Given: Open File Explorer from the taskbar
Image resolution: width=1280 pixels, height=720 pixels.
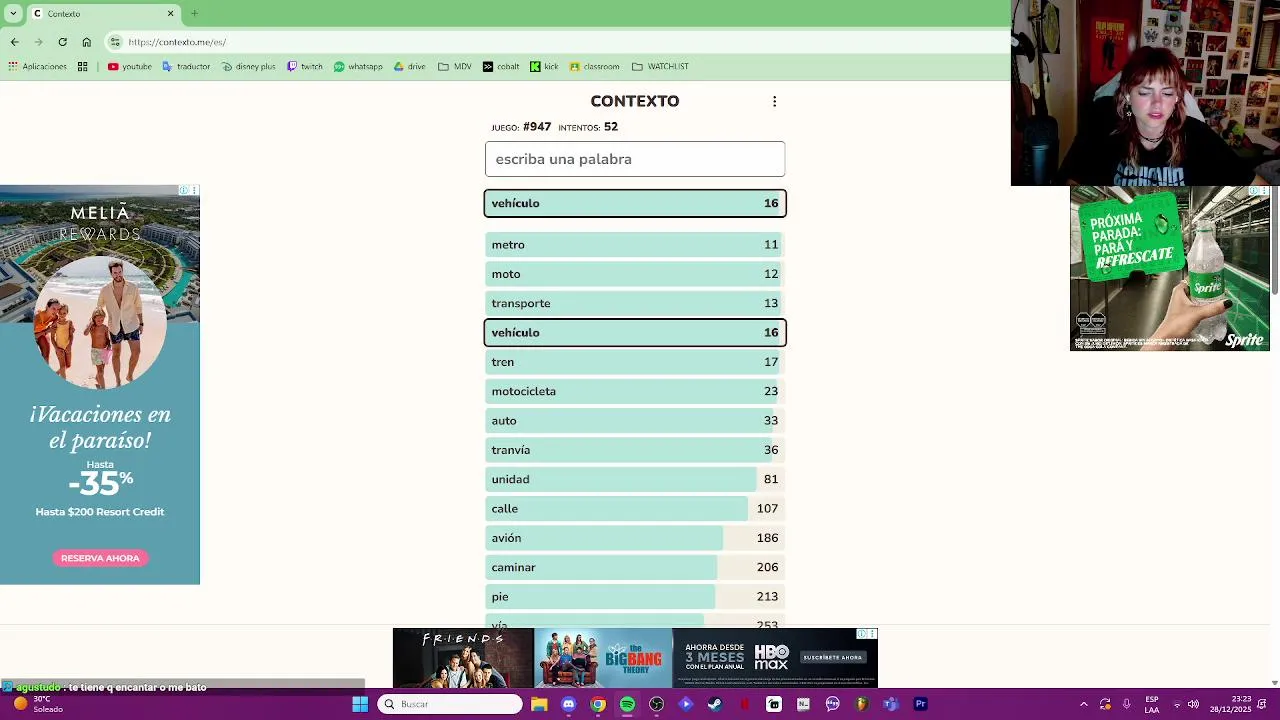Looking at the screenshot, I should click(x=539, y=704).
